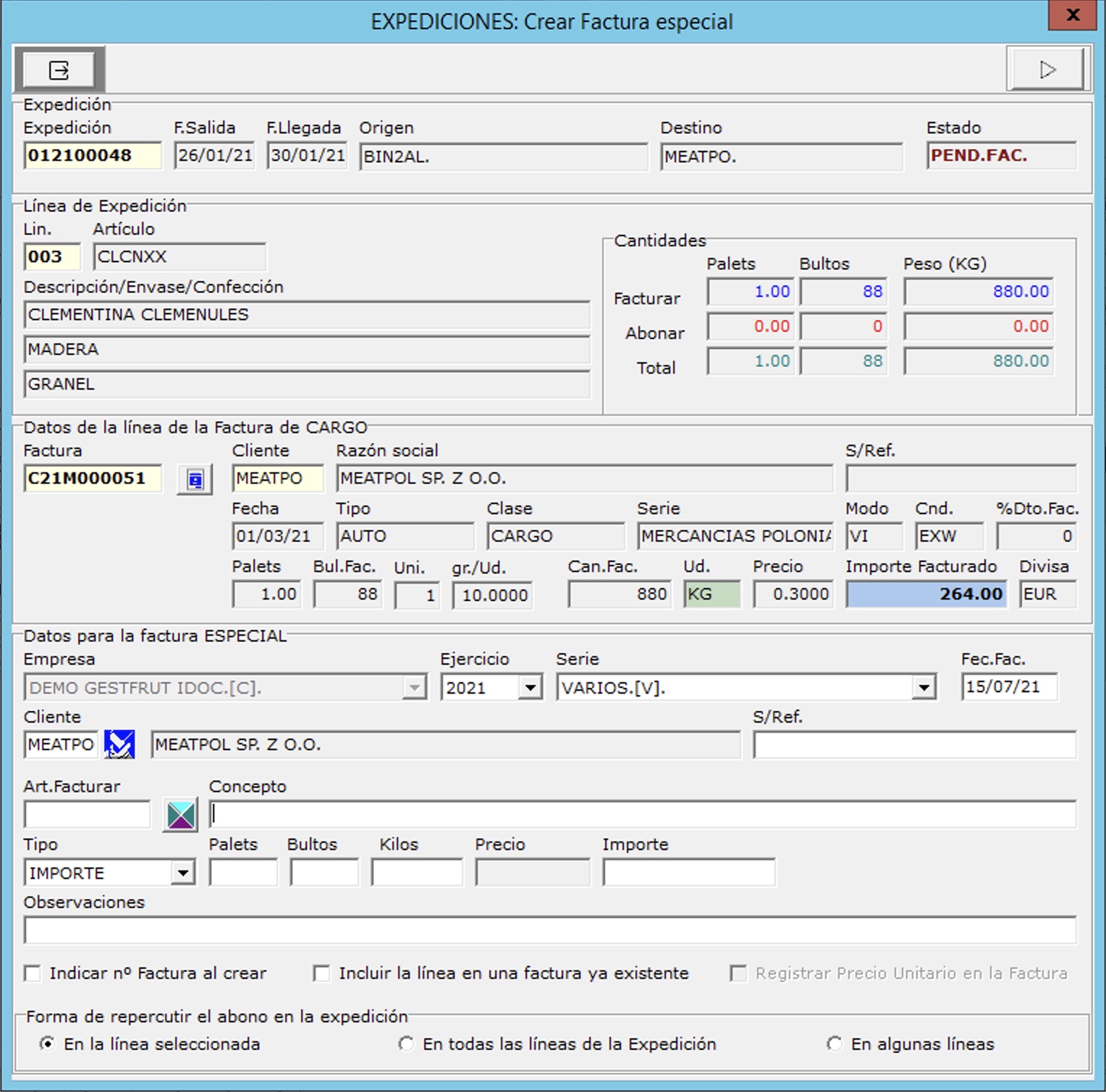Click the exit icon button at top left
1106x1092 pixels.
click(59, 70)
